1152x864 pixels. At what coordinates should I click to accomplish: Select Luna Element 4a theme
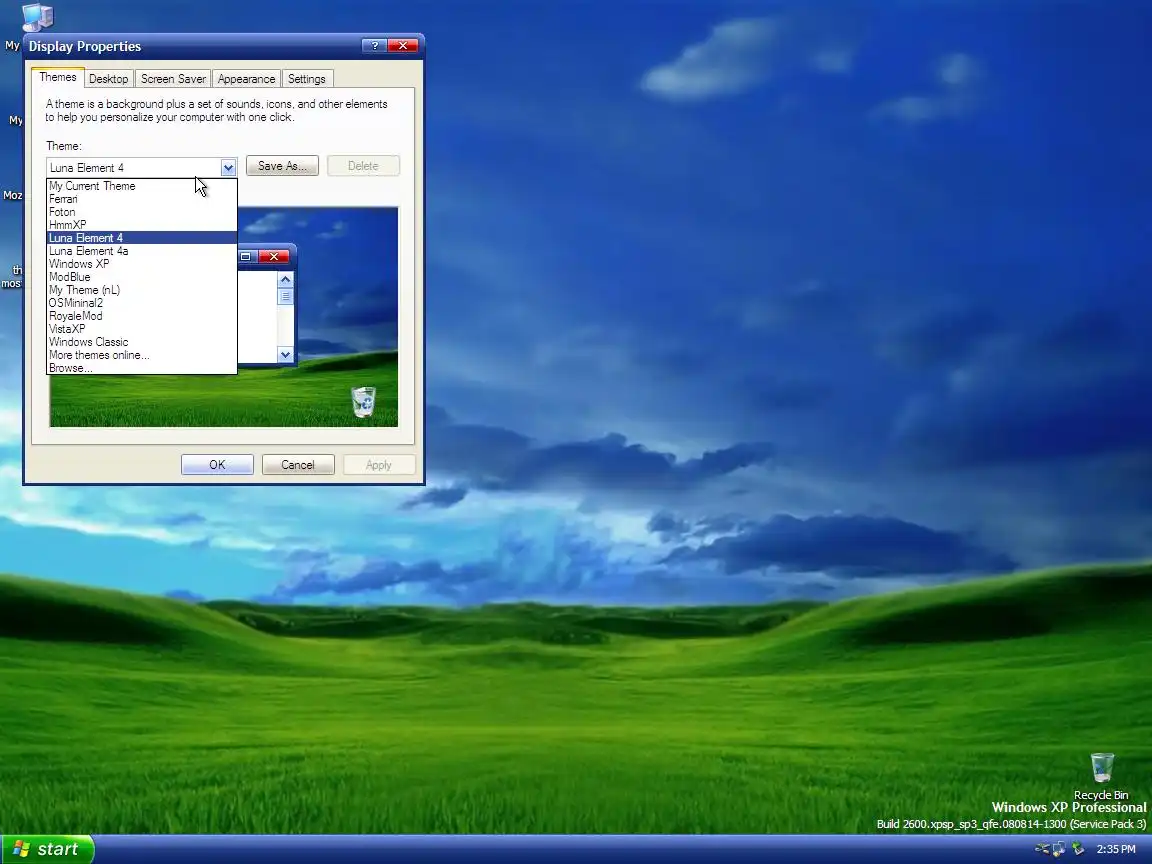coord(142,251)
